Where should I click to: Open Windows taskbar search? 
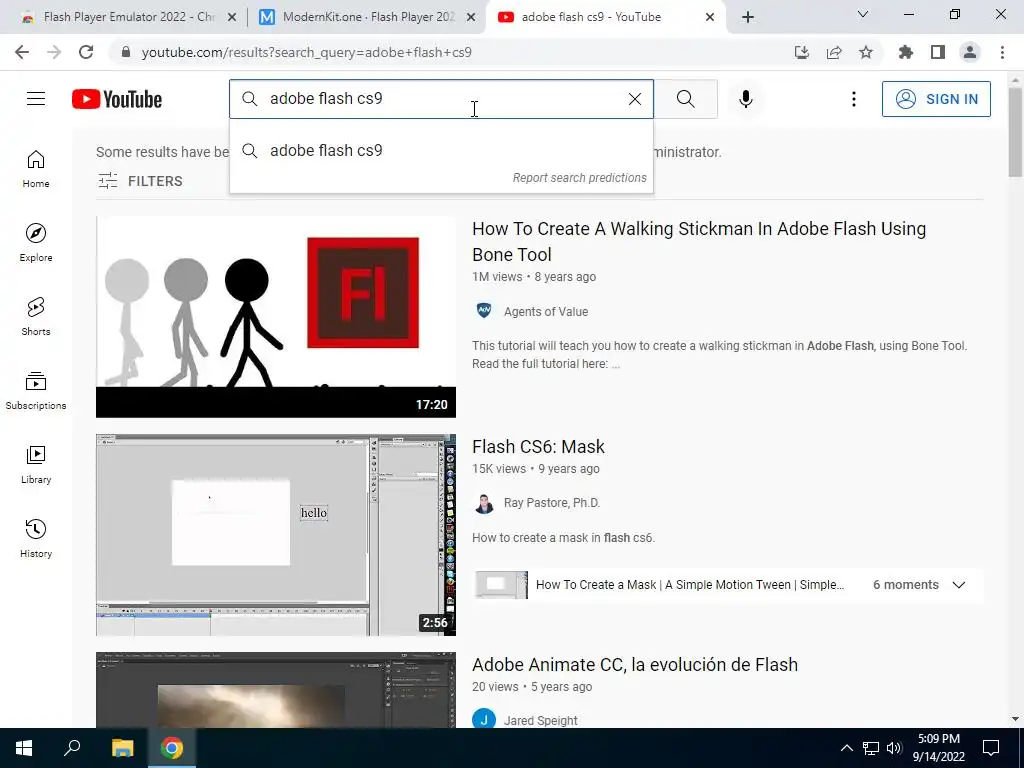(x=72, y=748)
